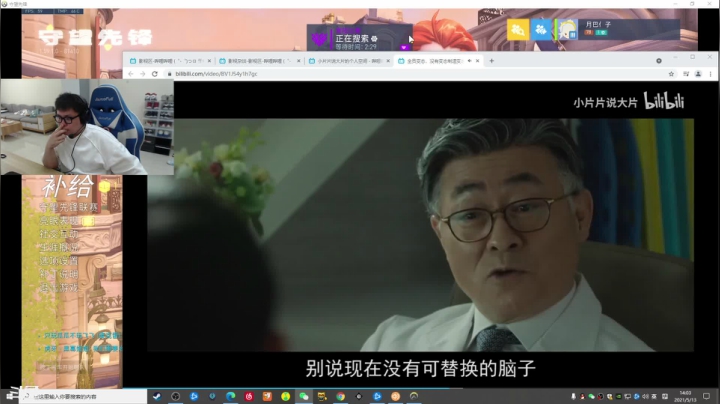Viewport: 720px width, 404px height.
Task: Close the first browser tab
Action: [x=209, y=61]
